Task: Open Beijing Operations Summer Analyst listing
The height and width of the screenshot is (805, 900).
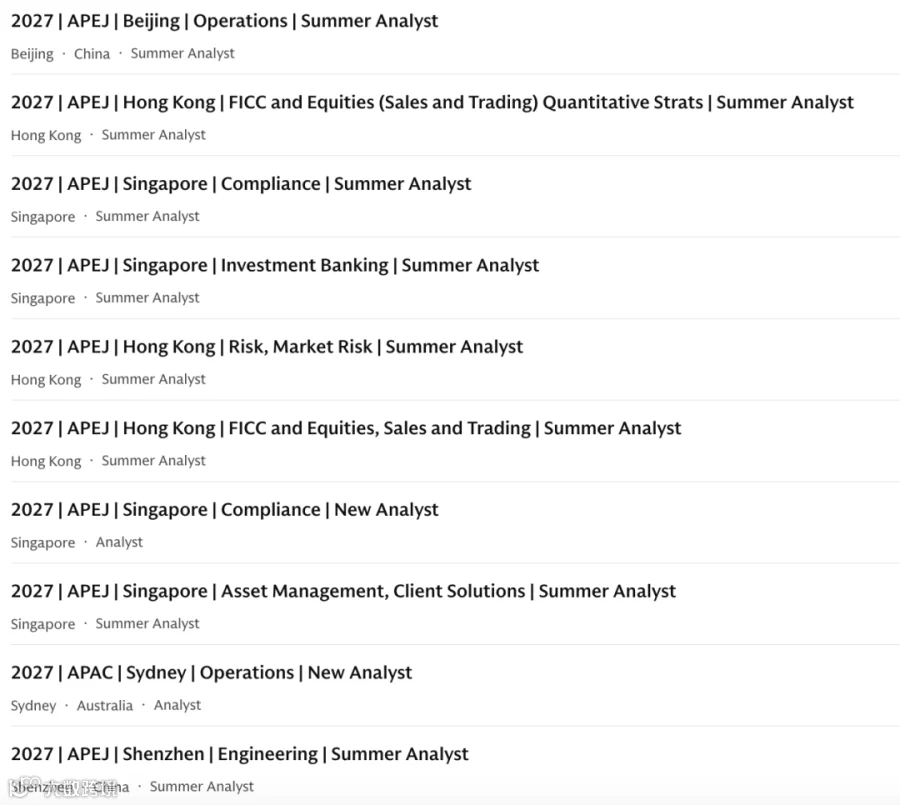Action: coord(224,21)
